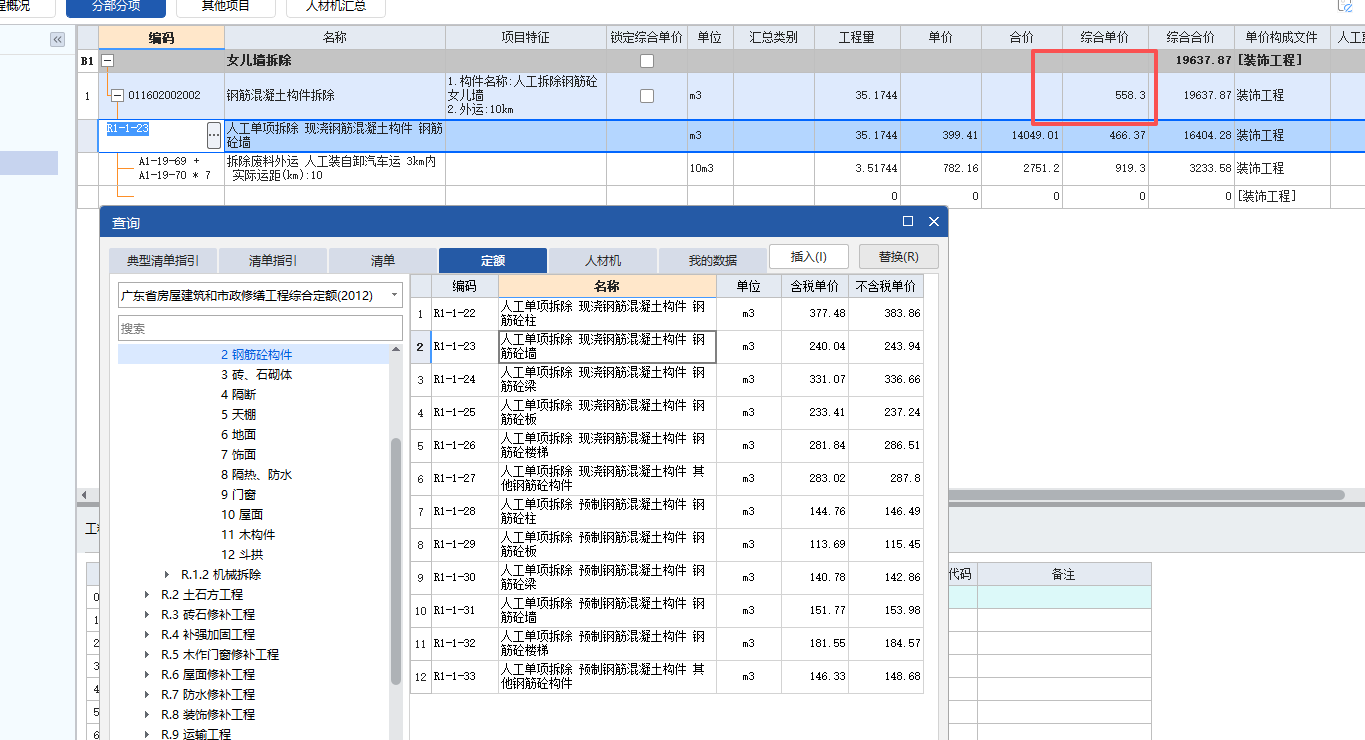Open the 分部分项 tab

click(116, 8)
